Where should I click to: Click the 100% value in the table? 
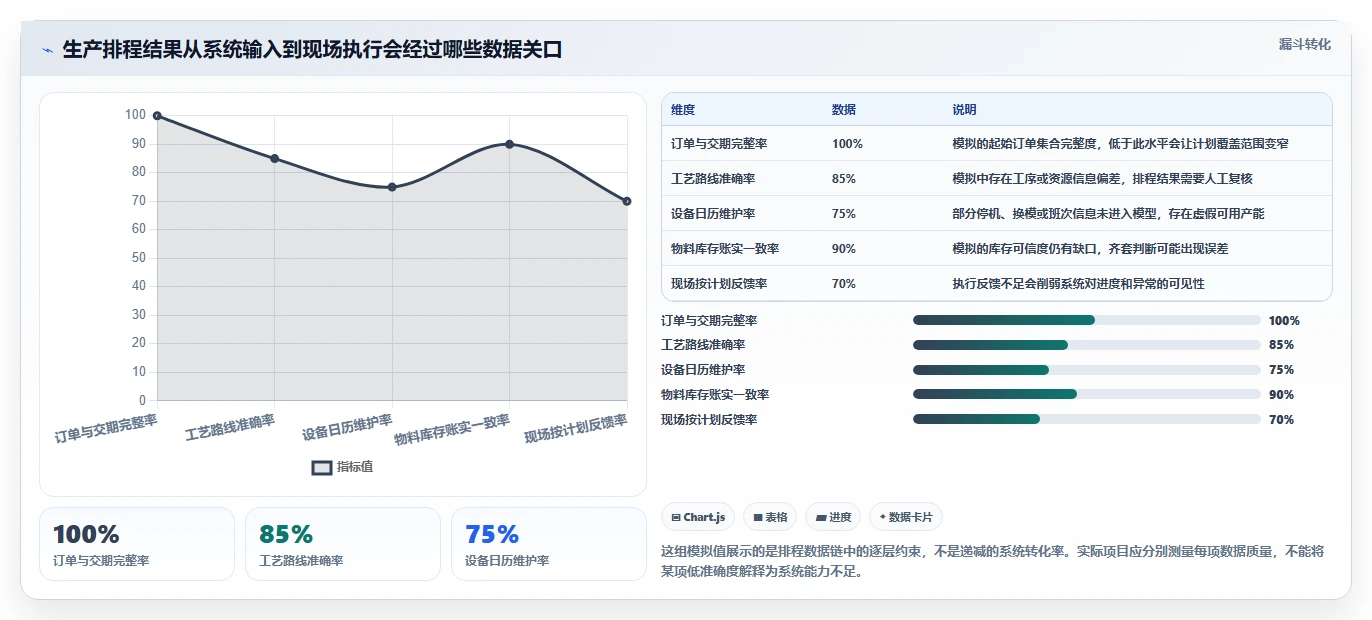point(847,144)
